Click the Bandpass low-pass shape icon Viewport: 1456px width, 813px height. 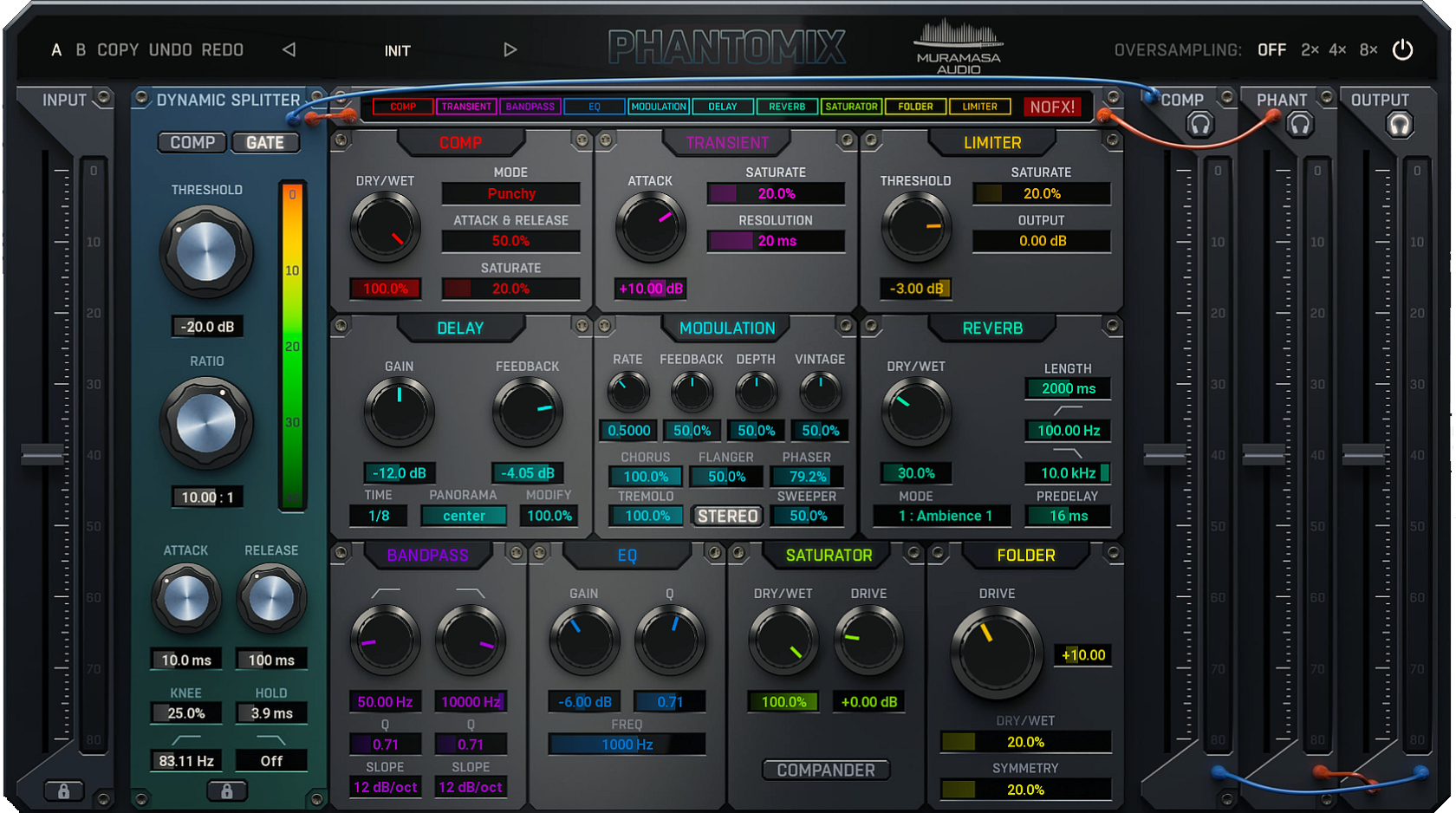471,593
